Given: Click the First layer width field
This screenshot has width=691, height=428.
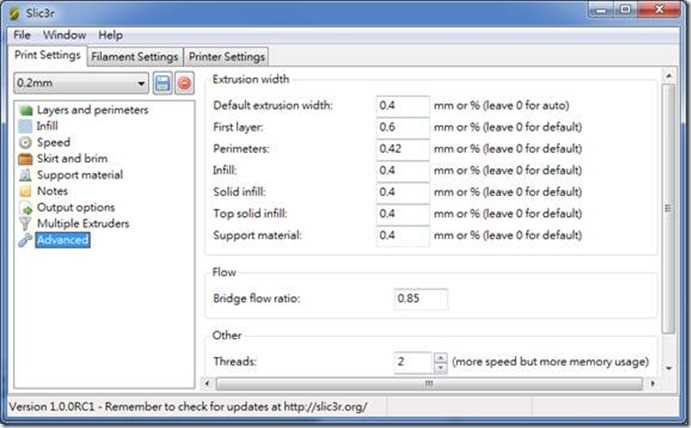Looking at the screenshot, I should coord(403,127).
